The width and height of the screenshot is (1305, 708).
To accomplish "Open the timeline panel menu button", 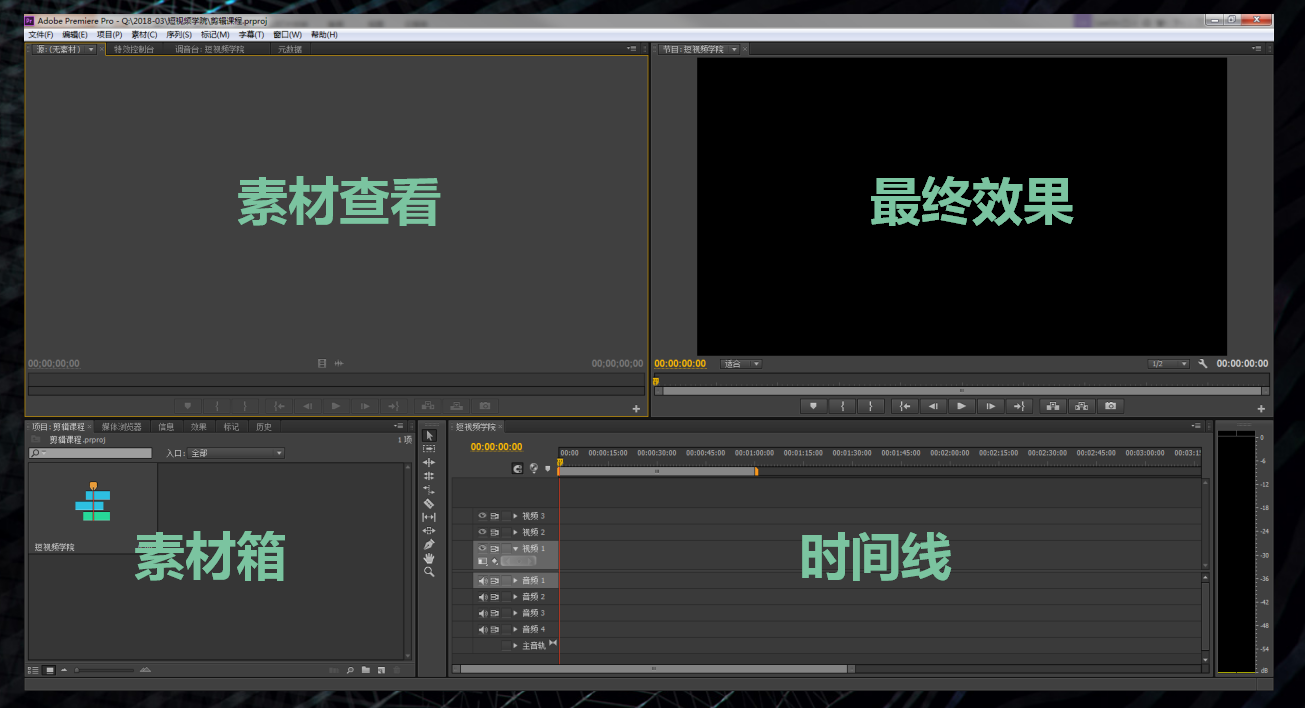I will pos(1196,425).
